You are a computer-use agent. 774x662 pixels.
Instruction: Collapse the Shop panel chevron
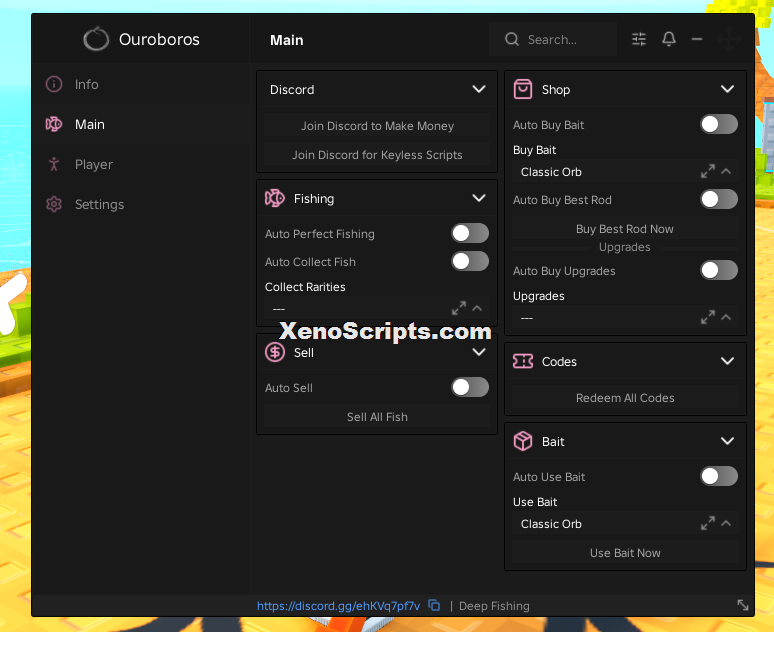(x=727, y=89)
